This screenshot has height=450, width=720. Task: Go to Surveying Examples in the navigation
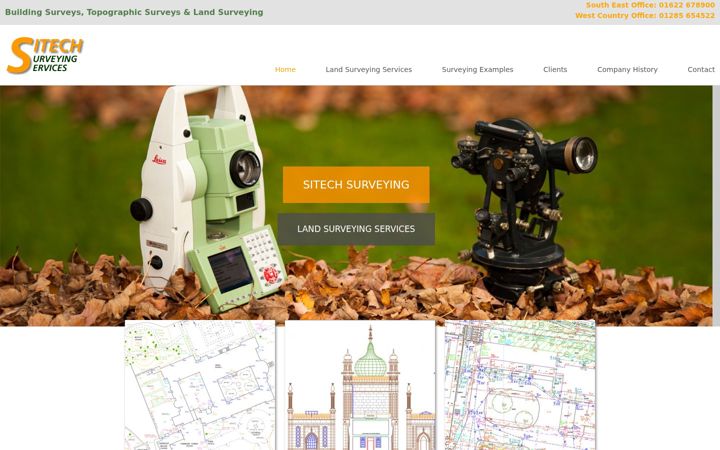point(478,69)
